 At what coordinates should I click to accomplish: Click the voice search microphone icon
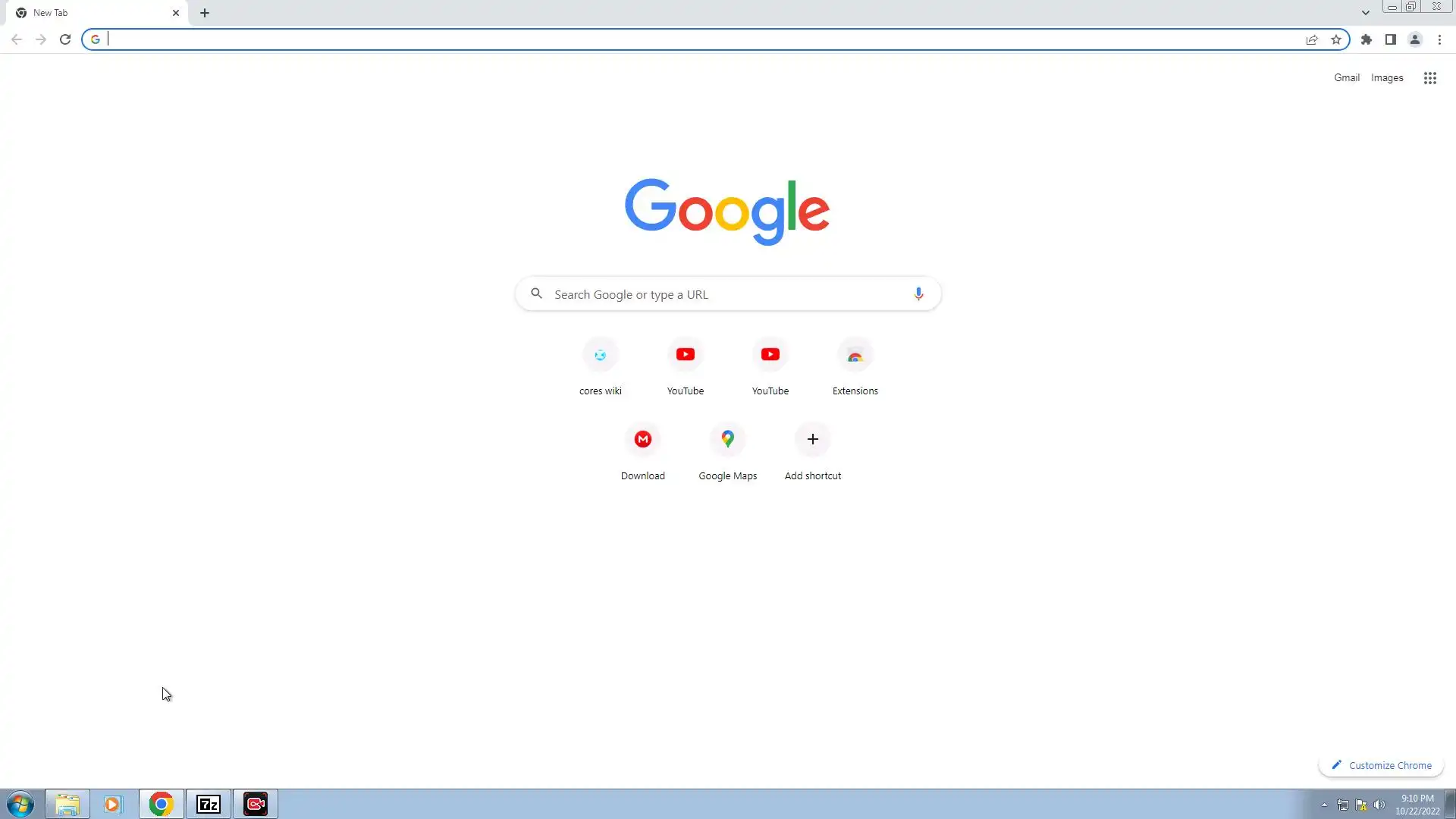918,294
